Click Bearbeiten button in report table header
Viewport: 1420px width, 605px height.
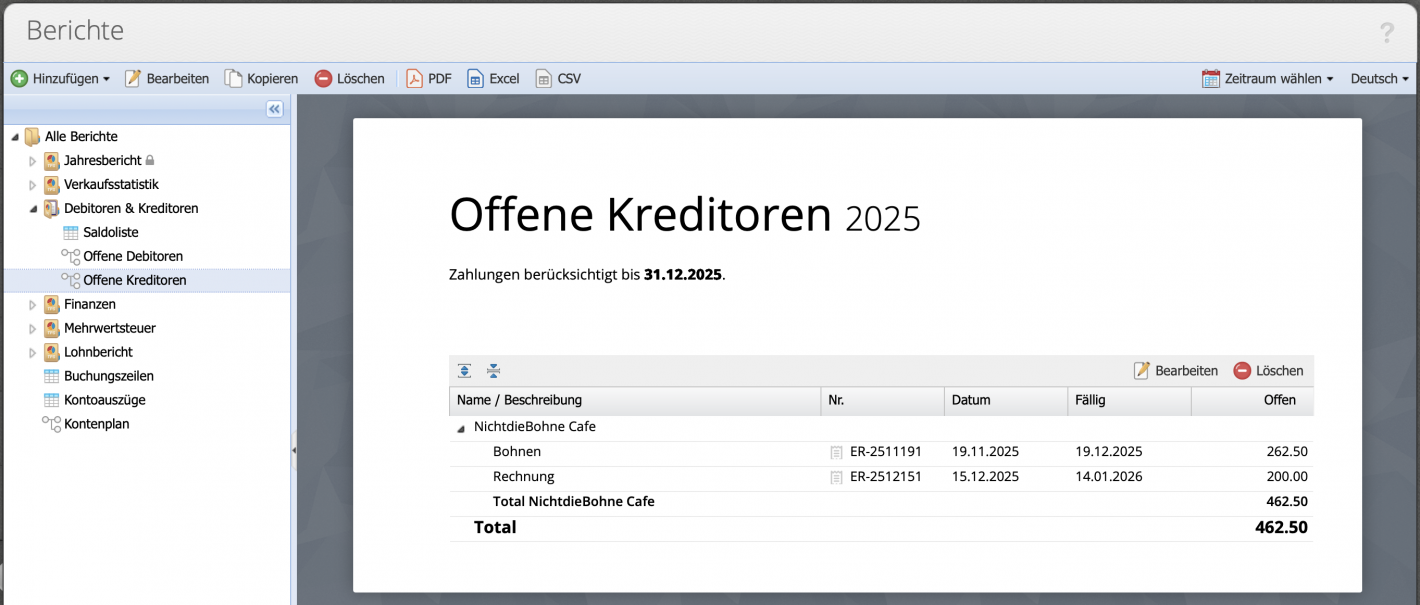pos(1176,371)
